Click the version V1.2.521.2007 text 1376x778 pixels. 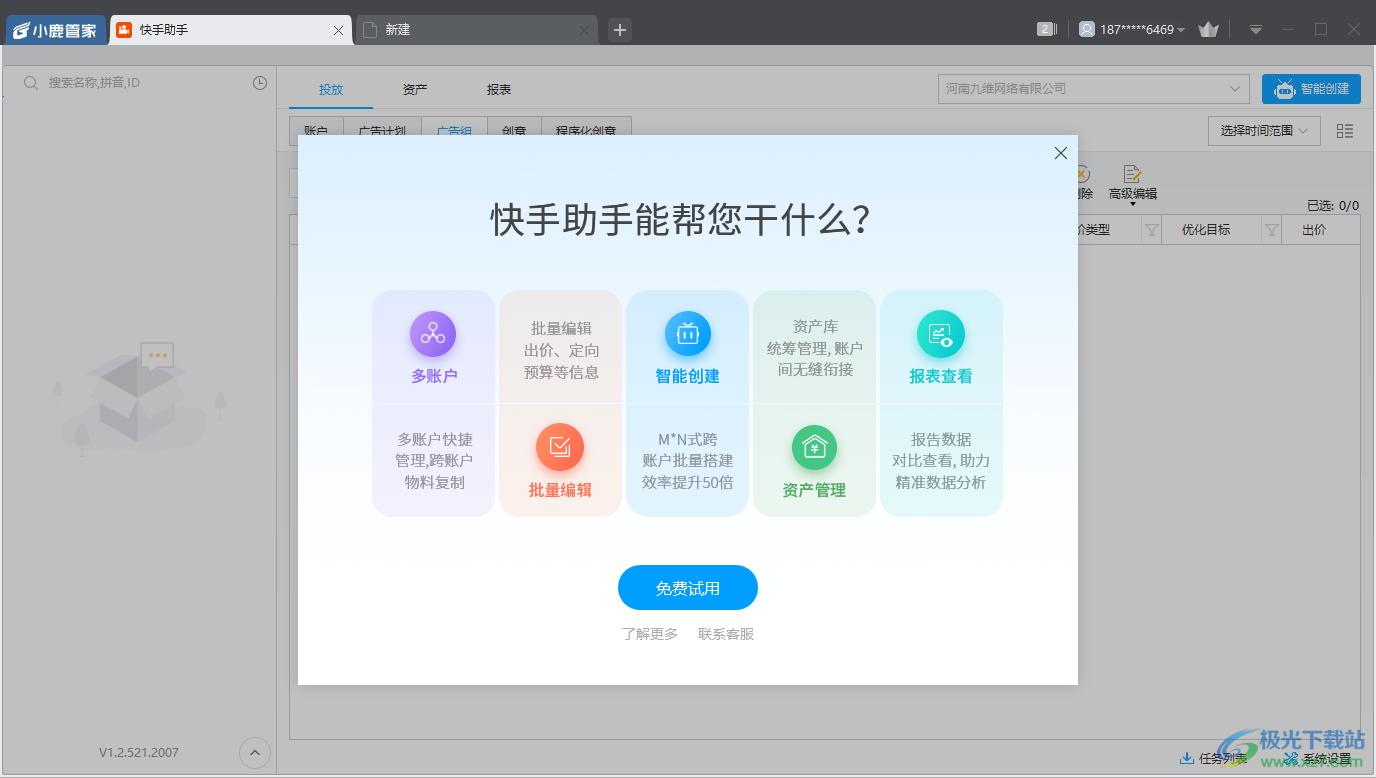click(x=139, y=752)
